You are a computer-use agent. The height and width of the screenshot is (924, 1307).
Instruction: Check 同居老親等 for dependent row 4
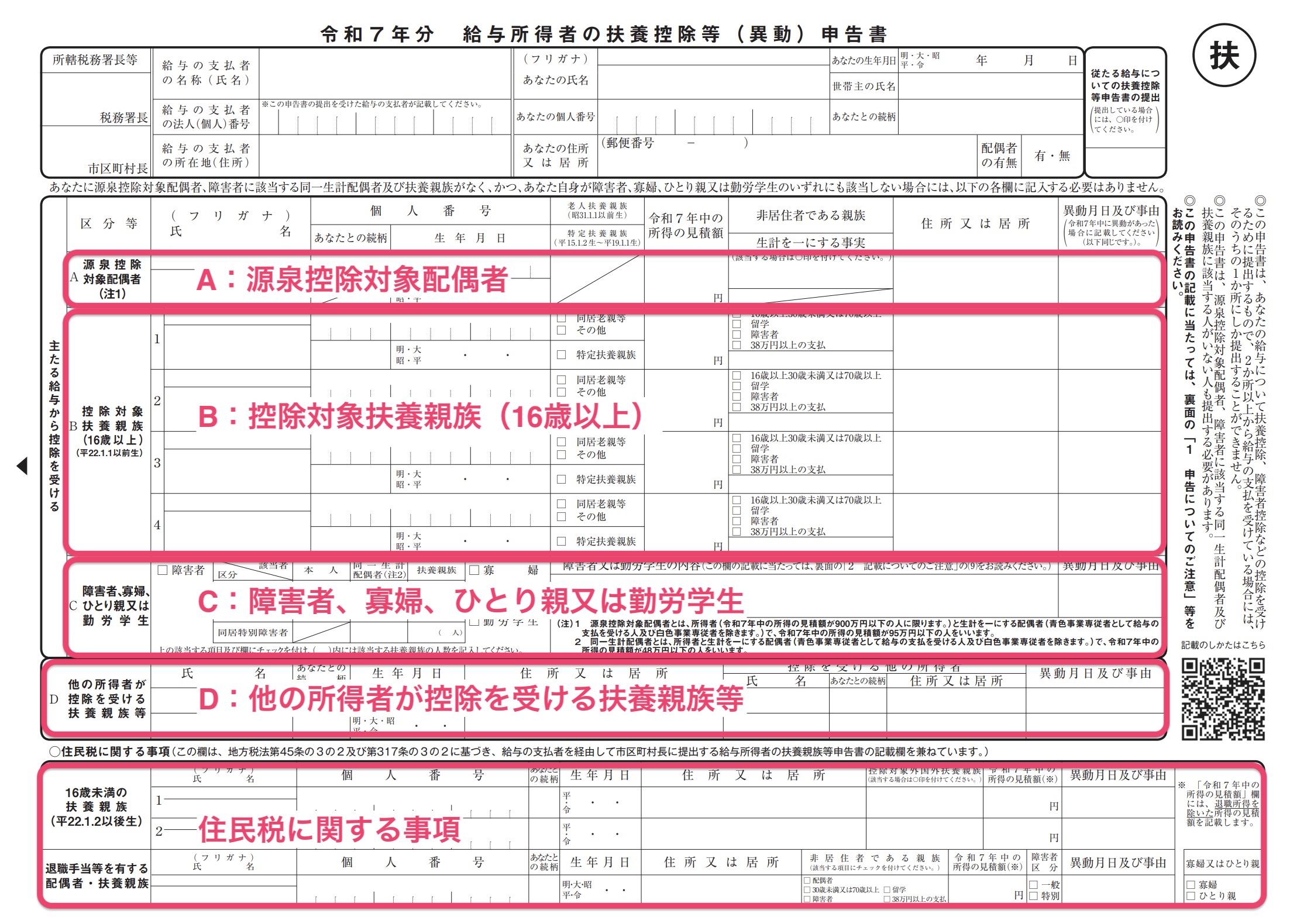click(562, 504)
